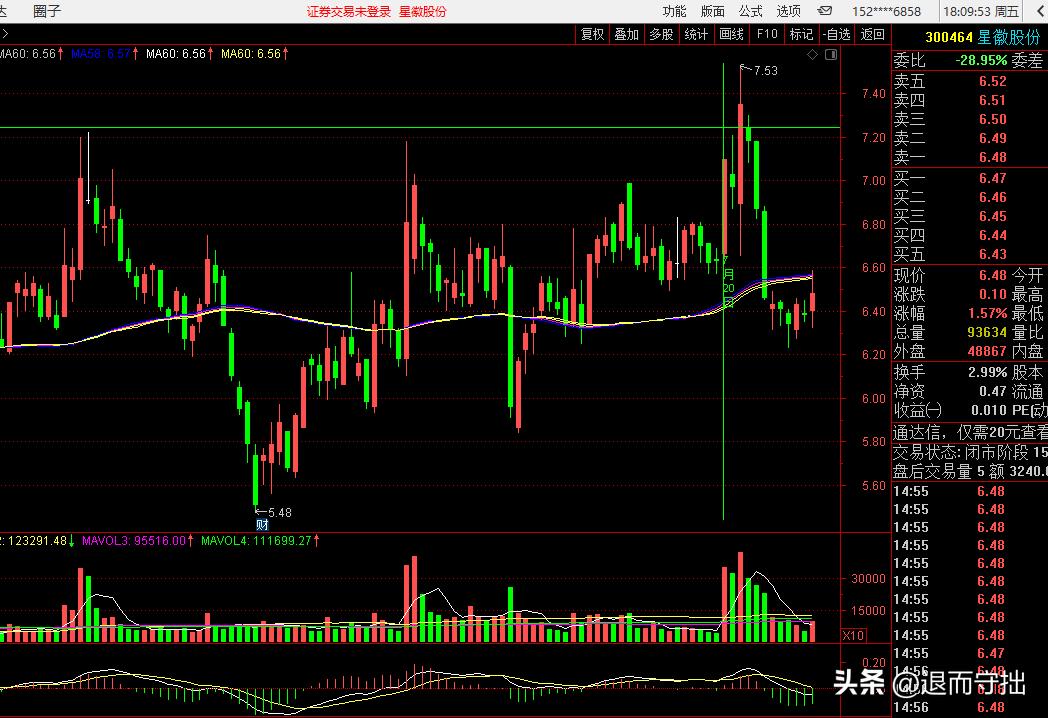Click 证券交易未登录 login link
Viewport: 1048px width, 718px height.
point(349,11)
